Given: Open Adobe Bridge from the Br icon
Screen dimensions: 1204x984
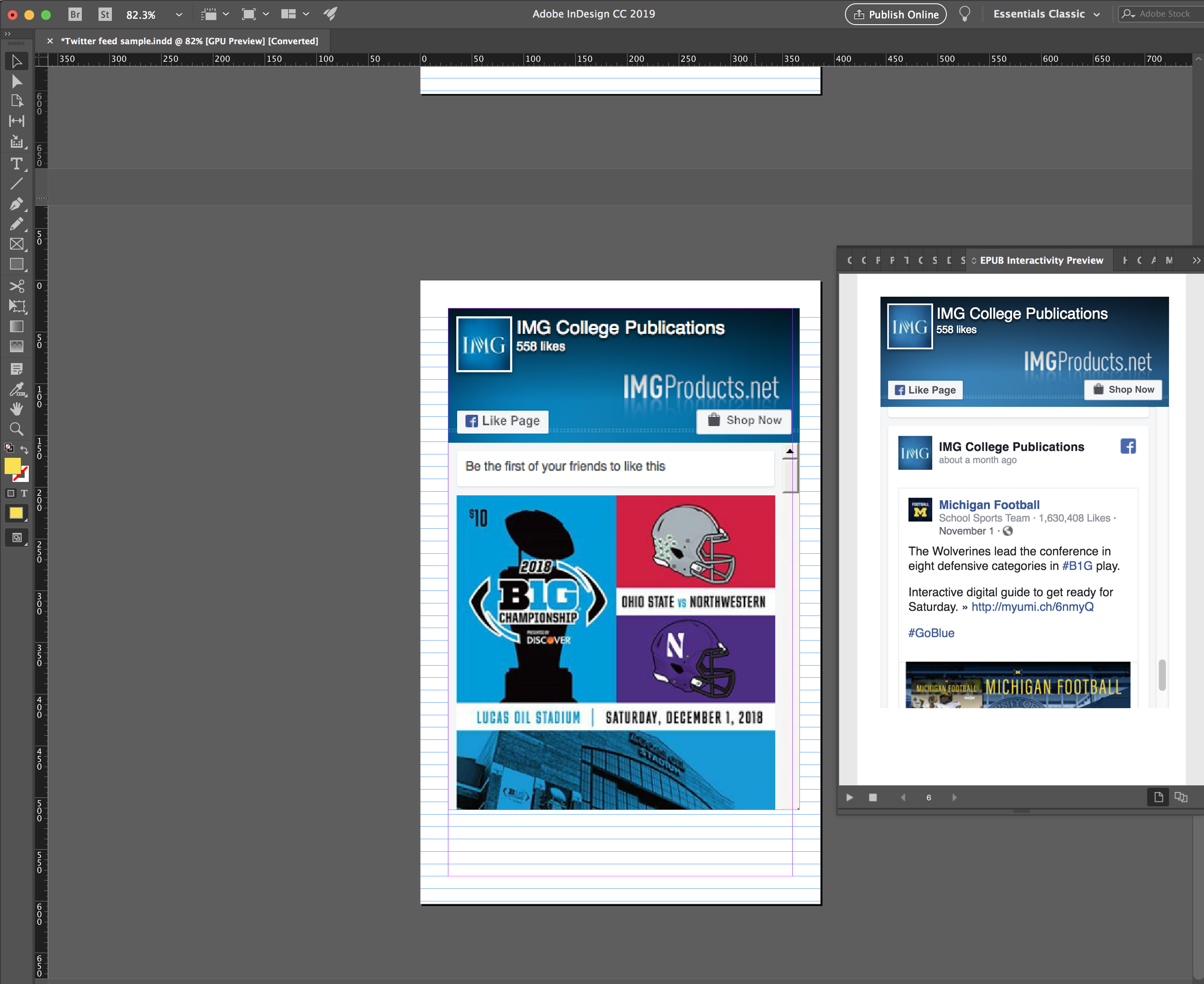Looking at the screenshot, I should (x=75, y=14).
